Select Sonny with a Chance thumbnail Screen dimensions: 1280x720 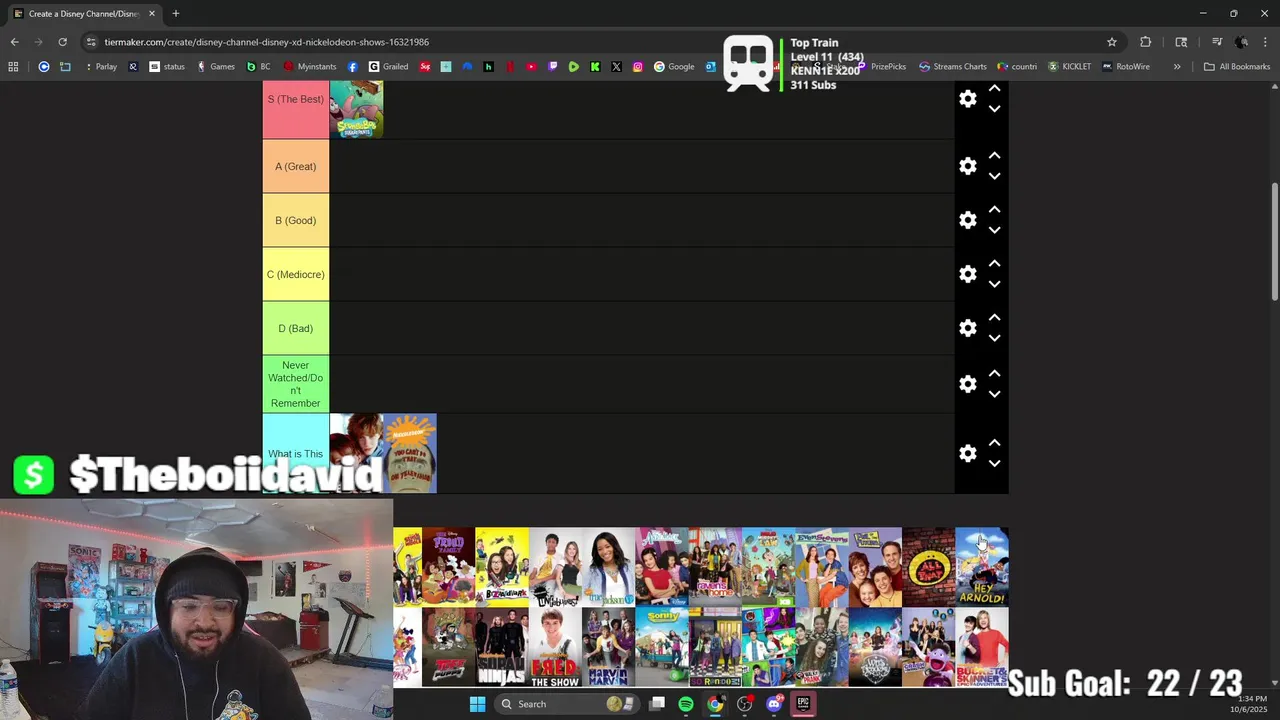click(662, 647)
